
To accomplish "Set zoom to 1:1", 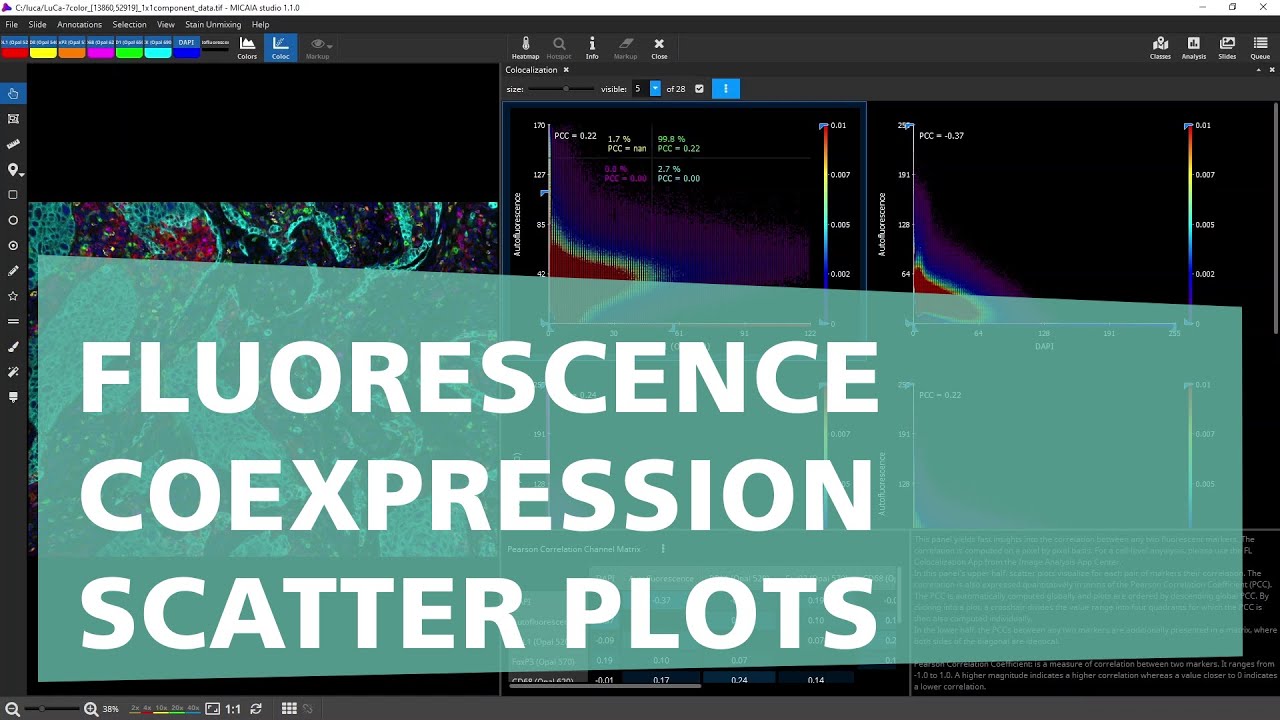I will [233, 709].
